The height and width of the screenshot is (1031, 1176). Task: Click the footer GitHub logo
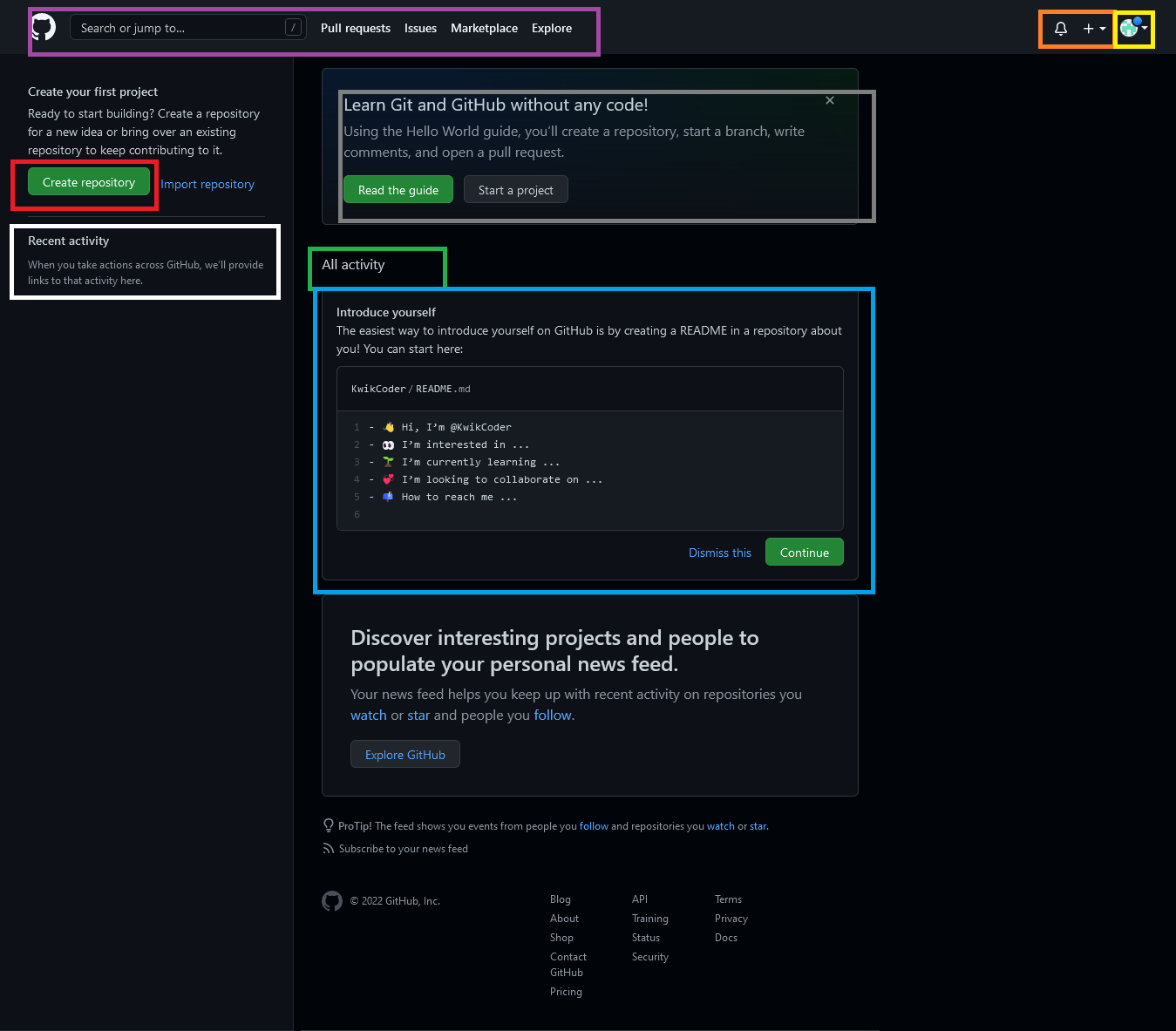pyautogui.click(x=332, y=901)
